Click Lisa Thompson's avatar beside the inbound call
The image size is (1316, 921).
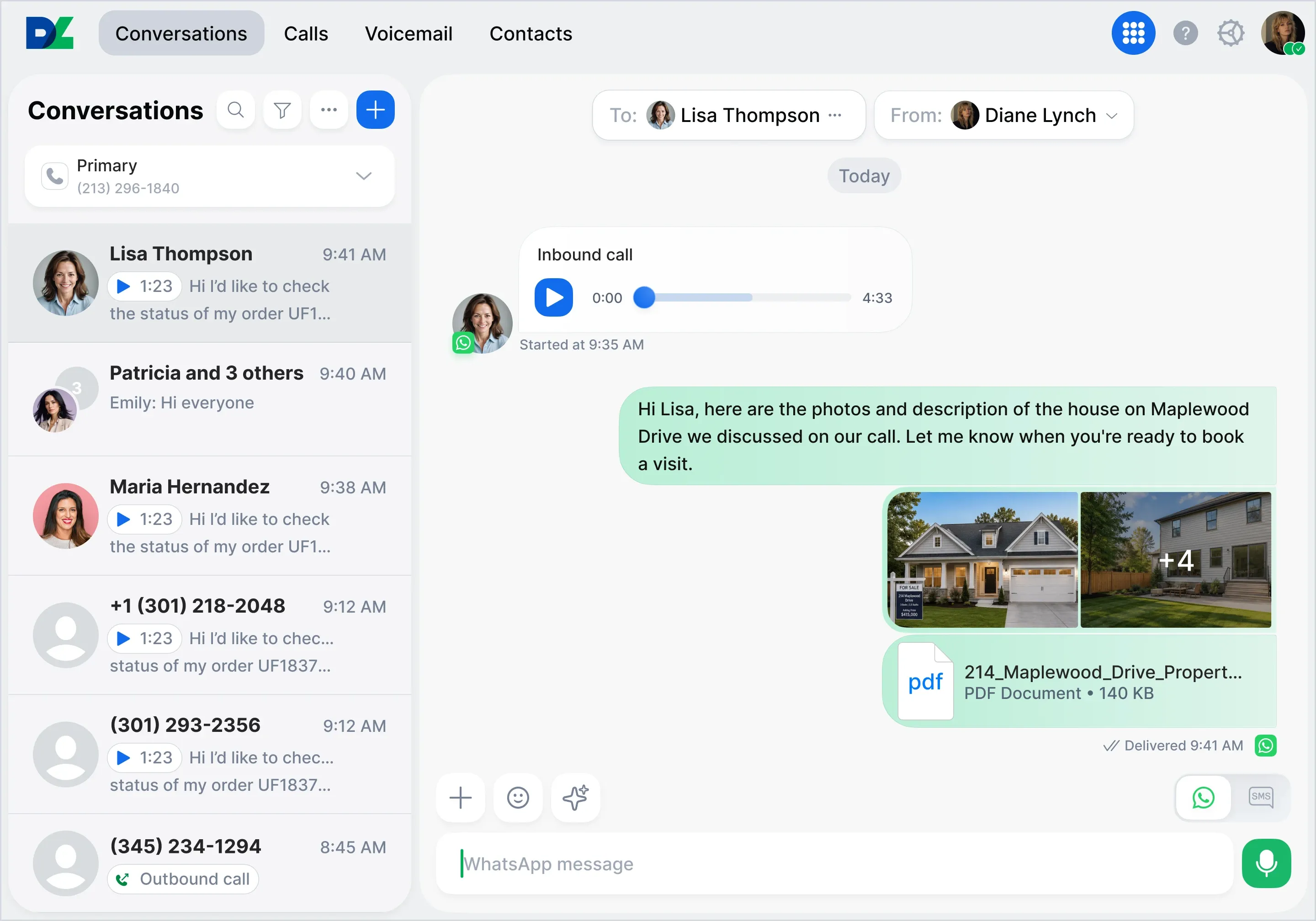click(482, 323)
